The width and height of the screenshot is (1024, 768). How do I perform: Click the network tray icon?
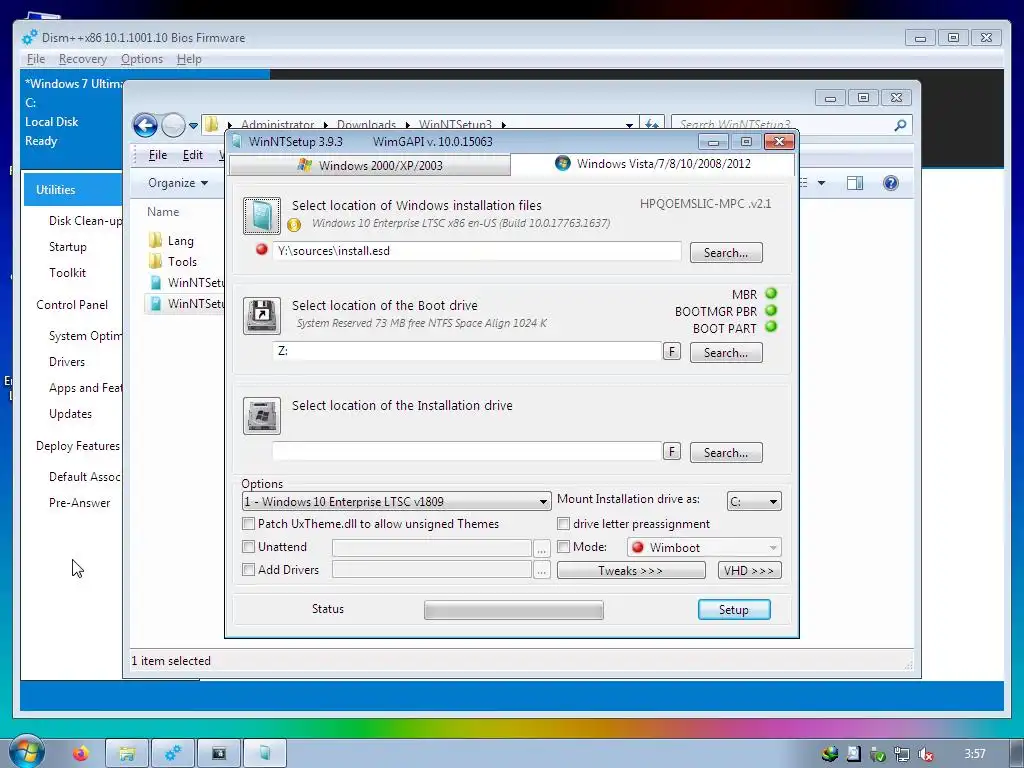click(x=901, y=755)
